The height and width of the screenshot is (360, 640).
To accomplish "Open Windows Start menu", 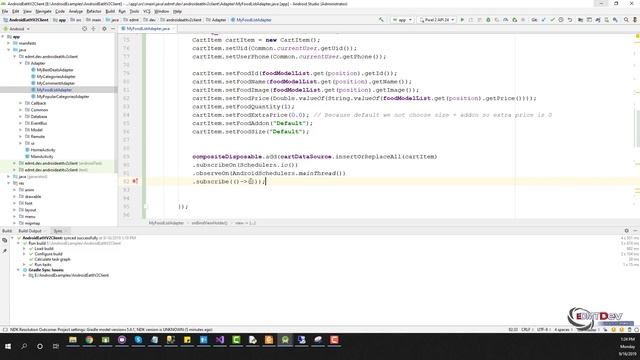I will click(x=8, y=346).
